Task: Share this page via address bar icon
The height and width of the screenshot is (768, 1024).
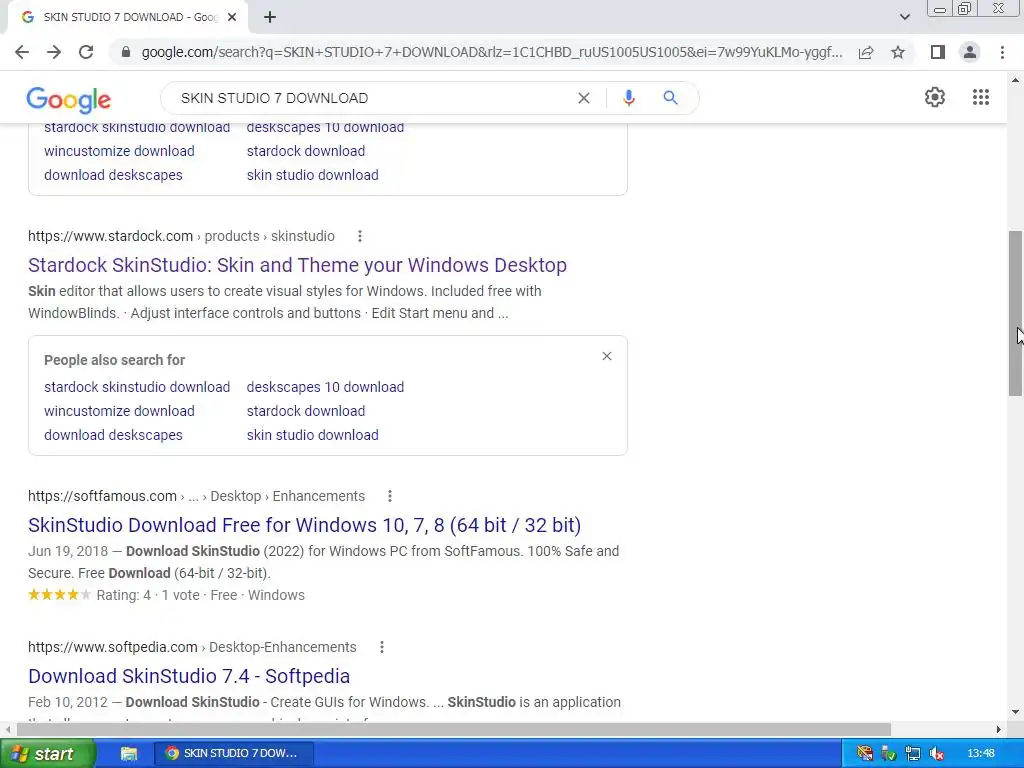Action: pos(866,52)
